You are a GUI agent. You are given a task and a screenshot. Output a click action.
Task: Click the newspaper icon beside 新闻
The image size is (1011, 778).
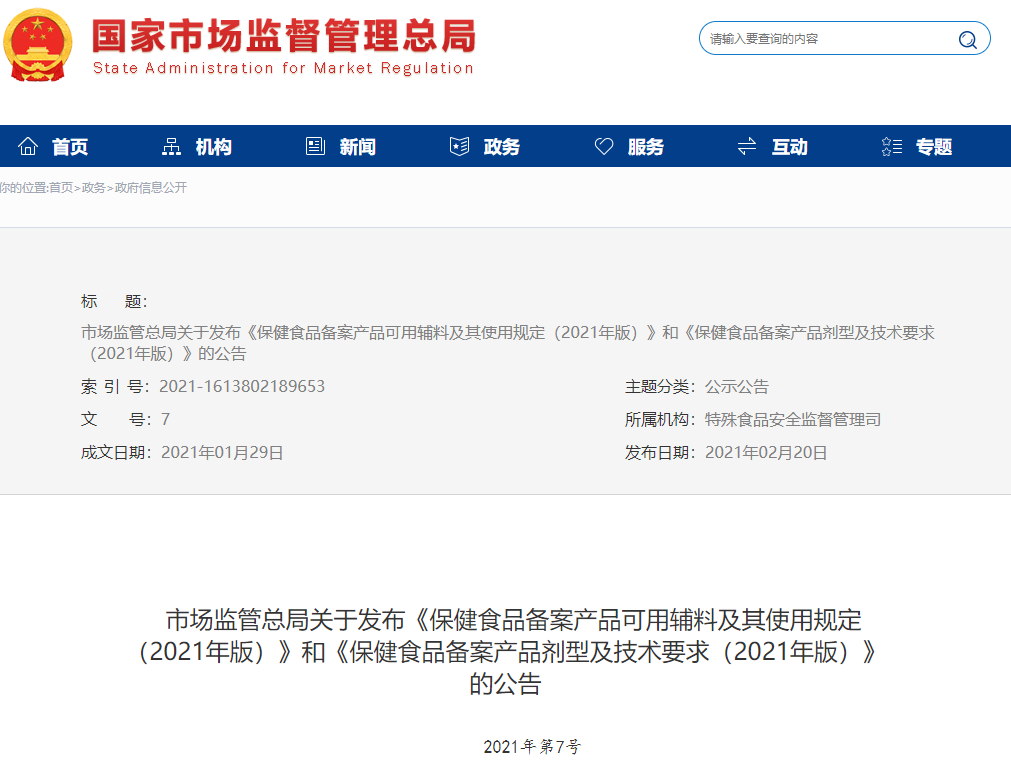click(315, 146)
